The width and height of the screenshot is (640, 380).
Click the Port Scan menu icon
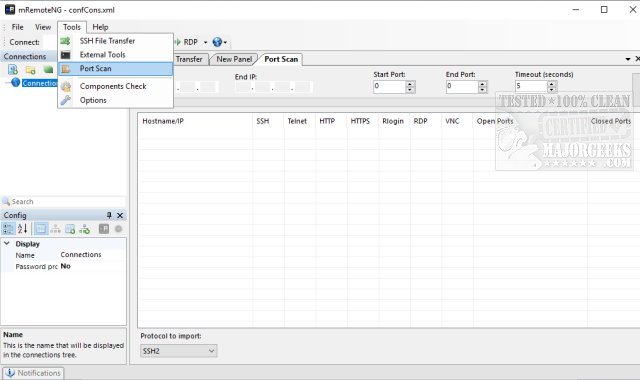(65, 69)
